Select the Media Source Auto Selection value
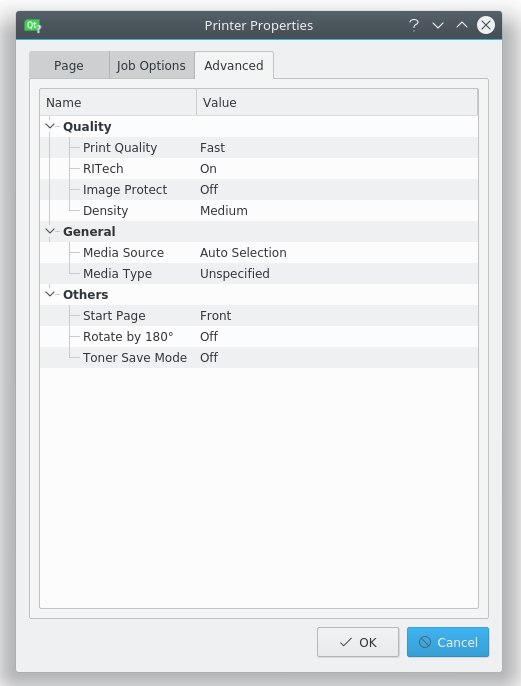 tap(243, 252)
